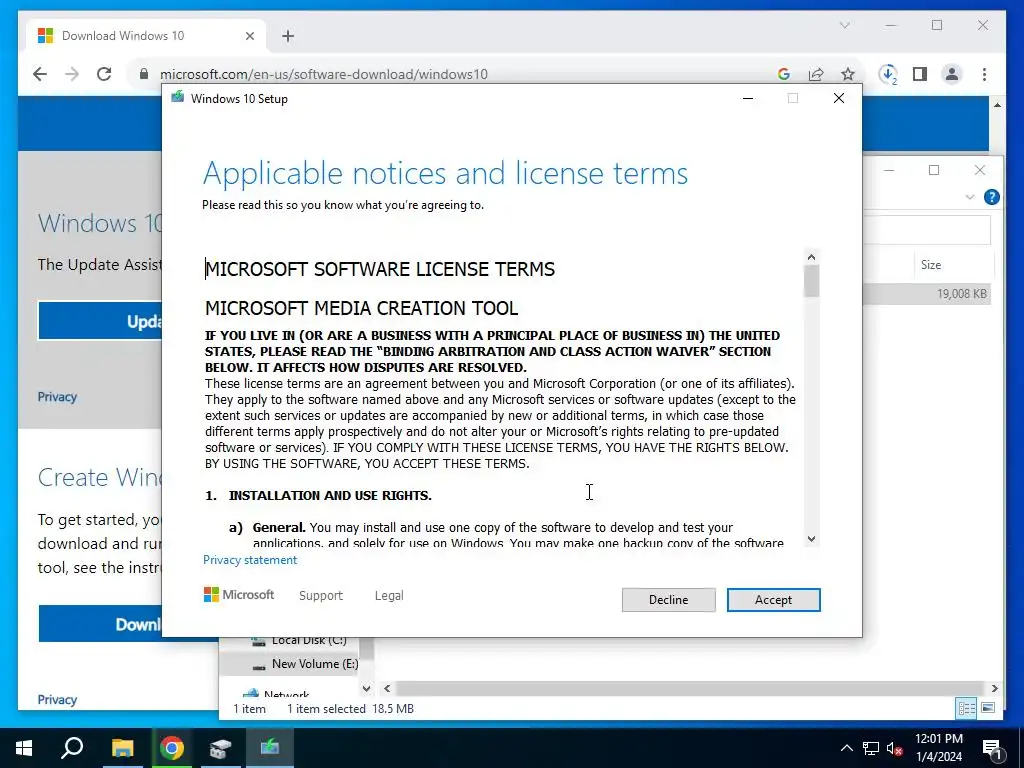Click the address bar URL
This screenshot has width=1024, height=768.
coord(324,74)
